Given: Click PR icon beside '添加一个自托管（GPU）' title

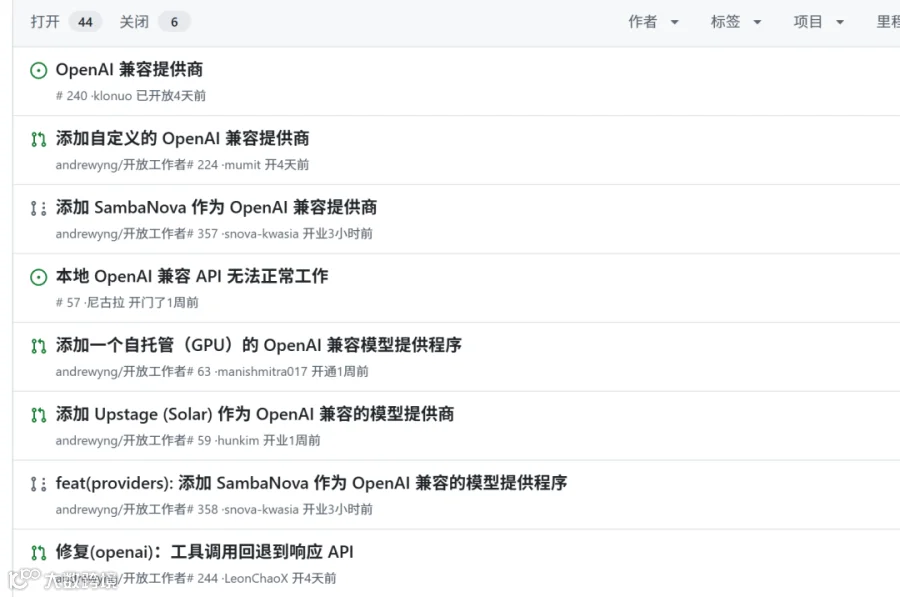Looking at the screenshot, I should (38, 346).
